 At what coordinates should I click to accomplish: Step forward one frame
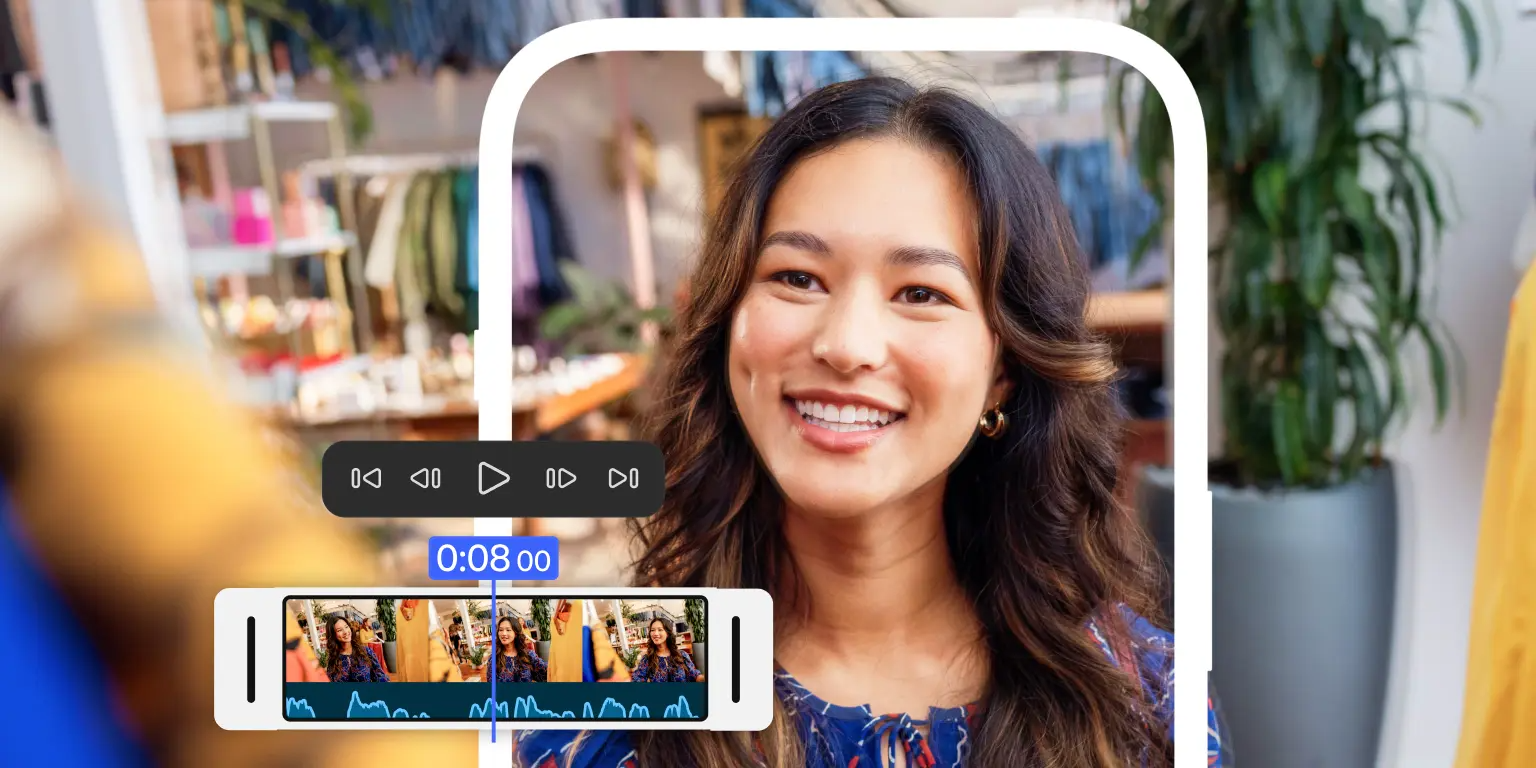561,479
